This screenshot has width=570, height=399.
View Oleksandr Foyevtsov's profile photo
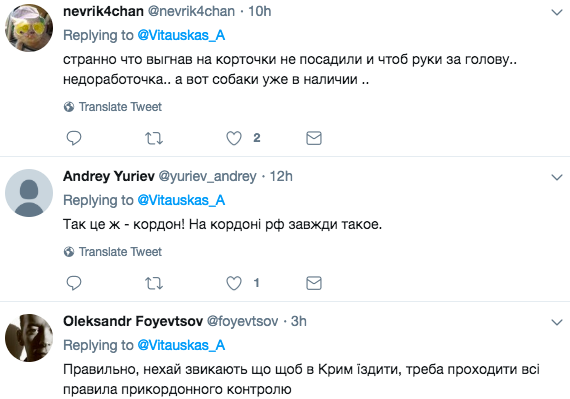tap(29, 338)
